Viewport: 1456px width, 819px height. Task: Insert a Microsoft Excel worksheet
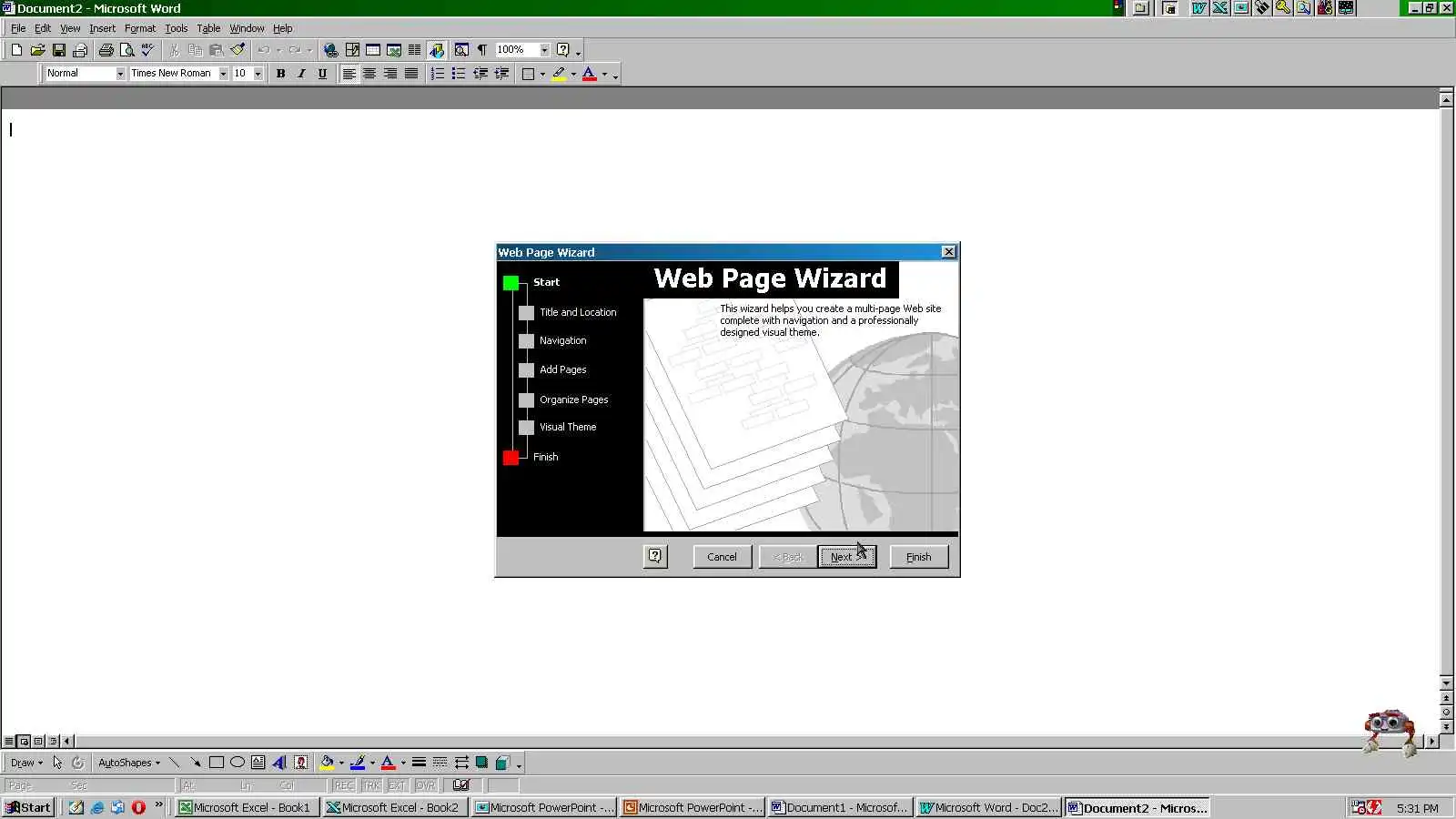pyautogui.click(x=394, y=50)
